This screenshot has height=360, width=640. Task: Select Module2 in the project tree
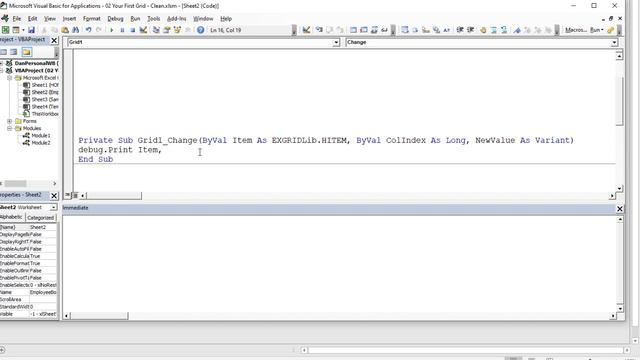(x=36, y=143)
